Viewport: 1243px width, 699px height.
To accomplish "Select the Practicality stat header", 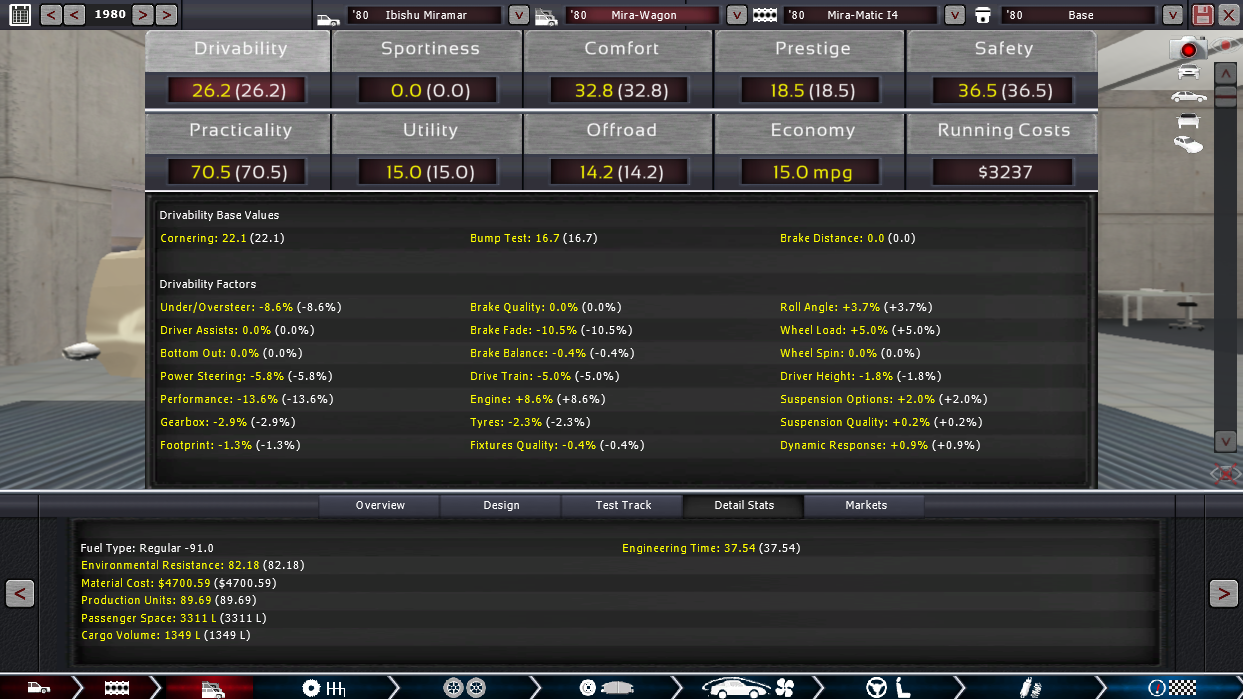I will click(239, 131).
